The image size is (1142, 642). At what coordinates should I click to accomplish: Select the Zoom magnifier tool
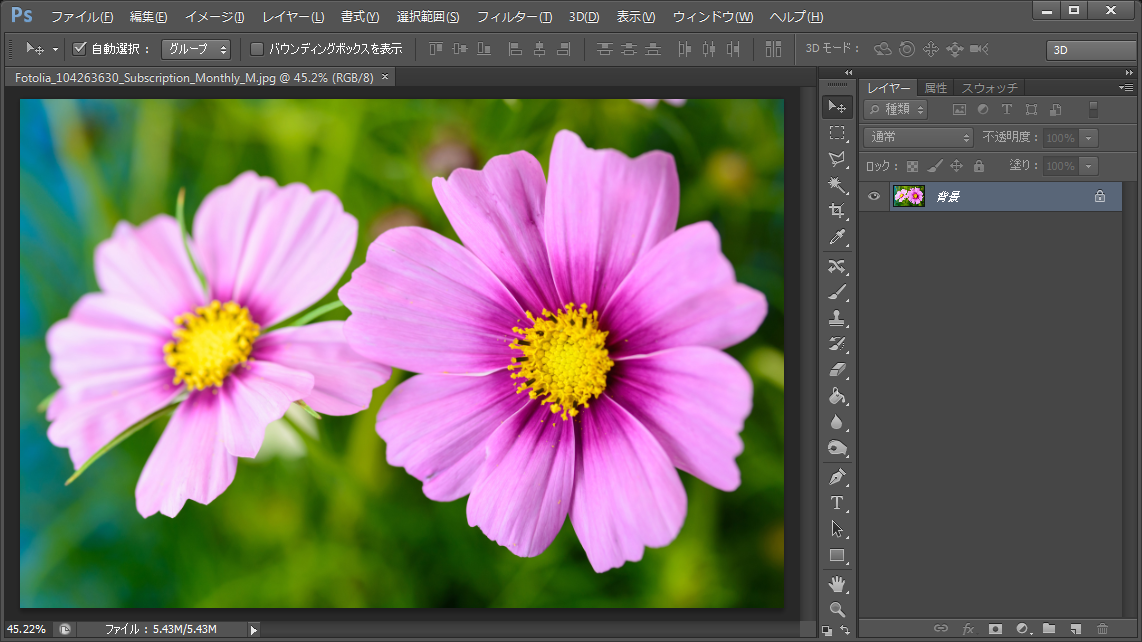point(837,609)
